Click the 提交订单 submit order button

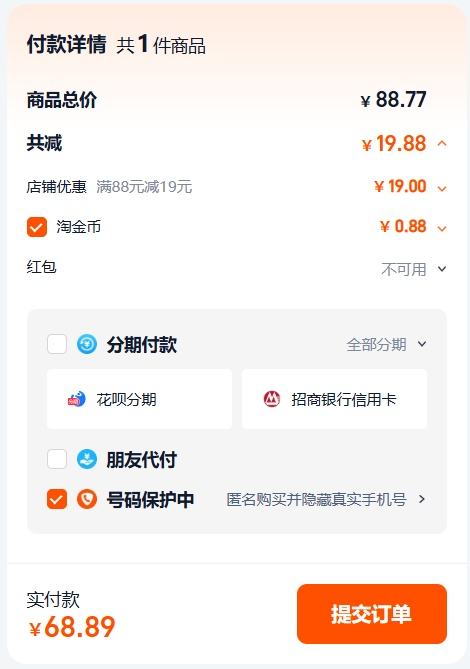point(372,614)
